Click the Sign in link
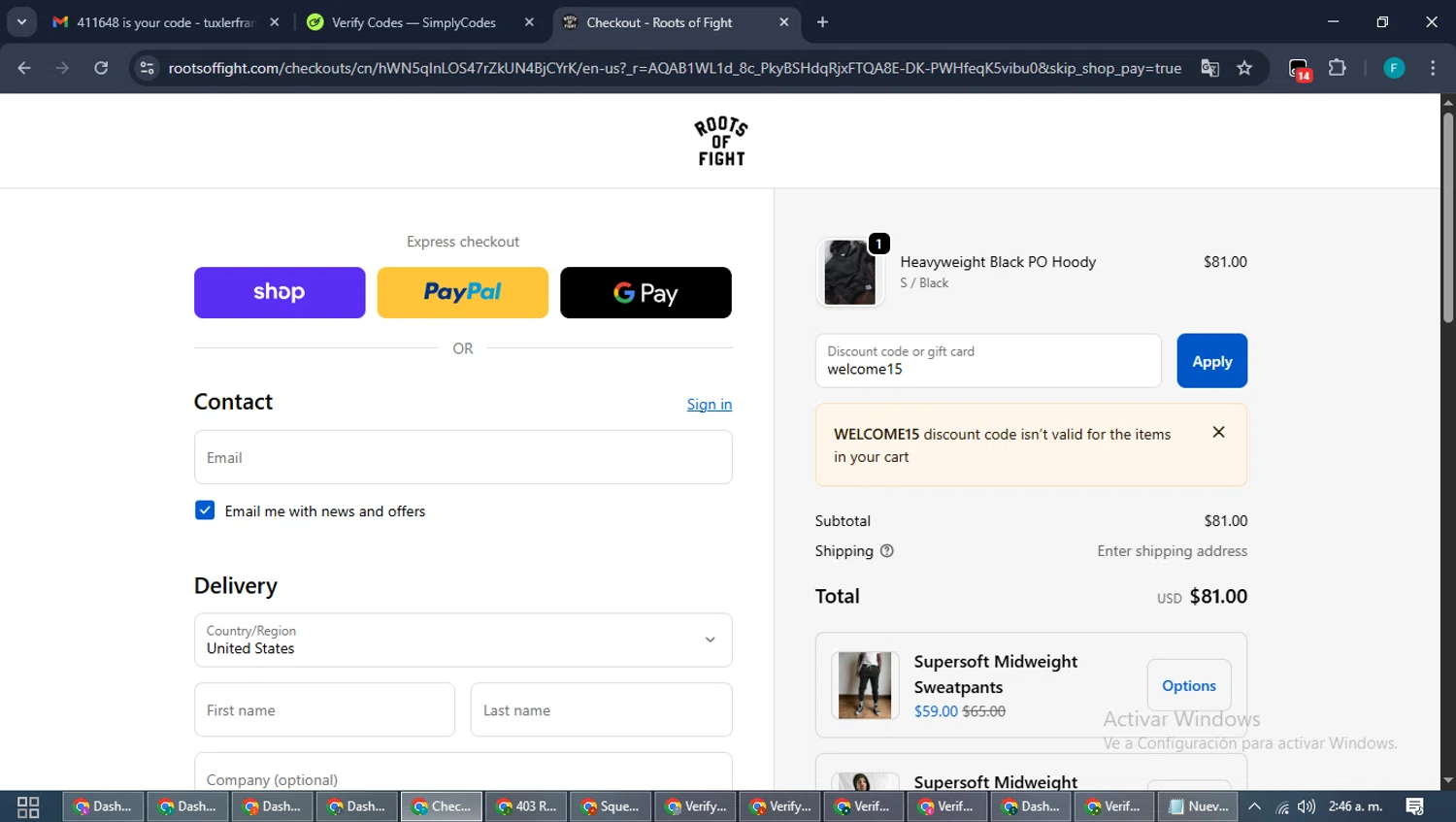Image resolution: width=1456 pixels, height=822 pixels. pos(710,405)
